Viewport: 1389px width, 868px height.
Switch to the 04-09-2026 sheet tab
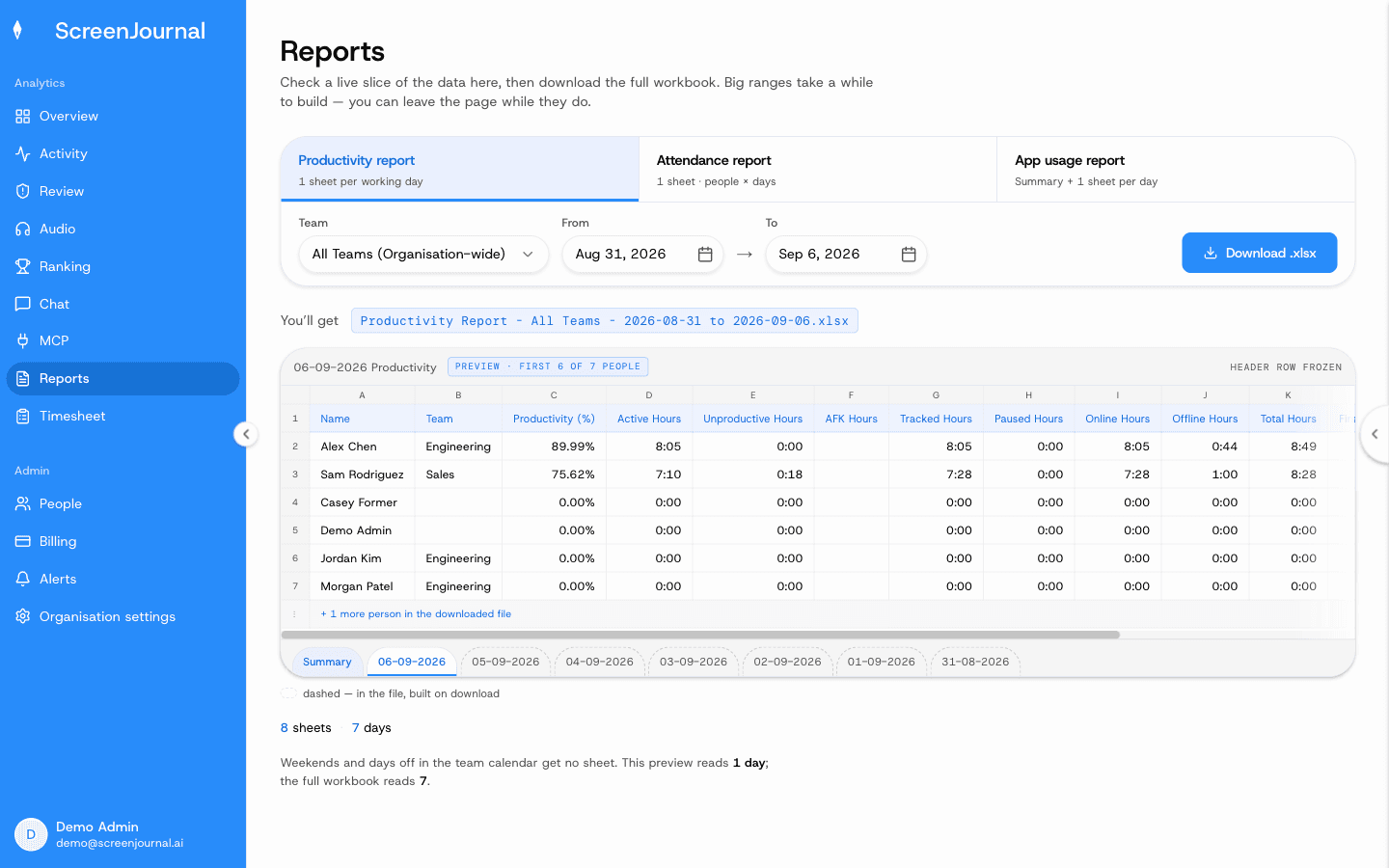click(x=600, y=663)
